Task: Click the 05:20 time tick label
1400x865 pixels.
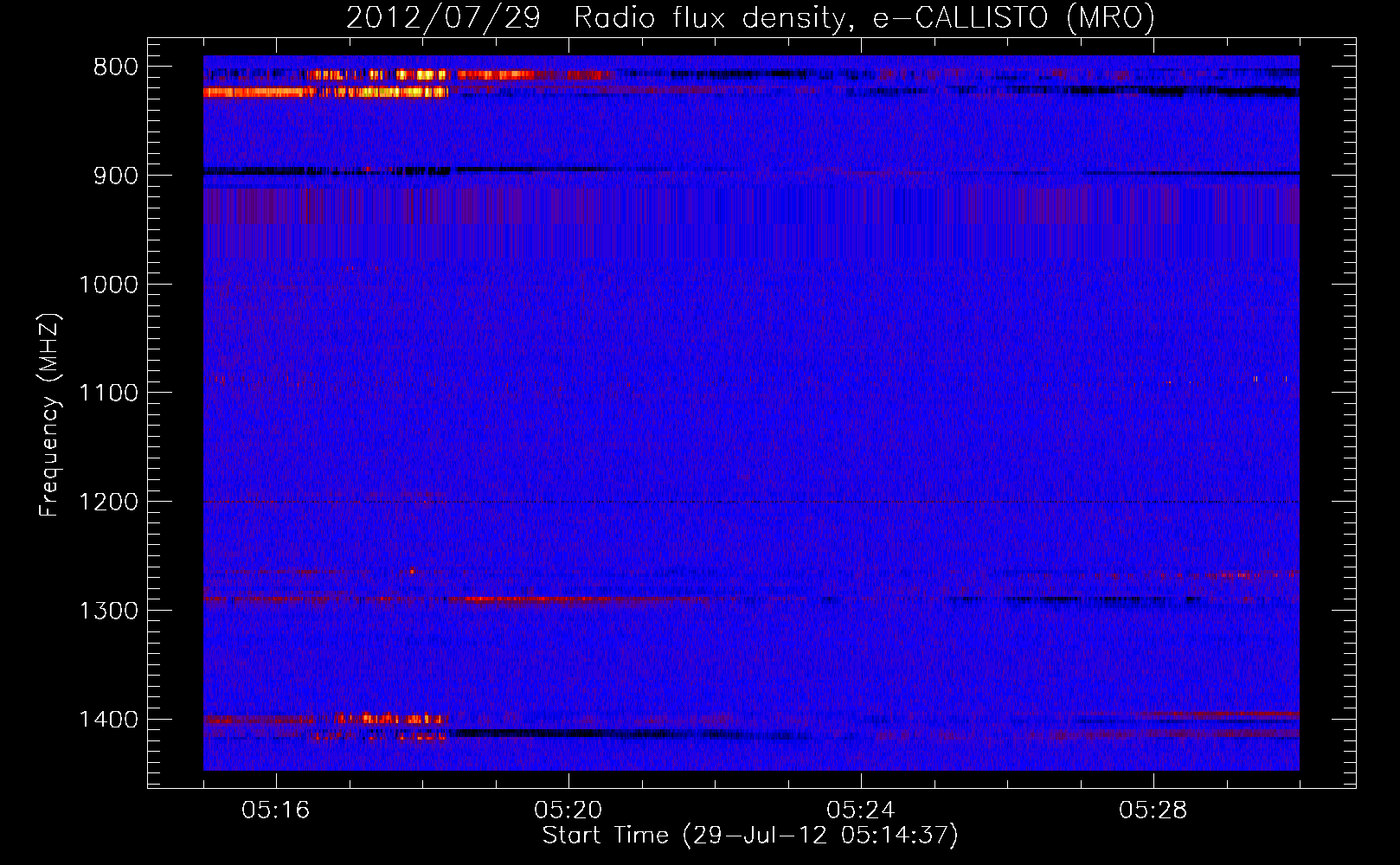Action: [x=568, y=811]
